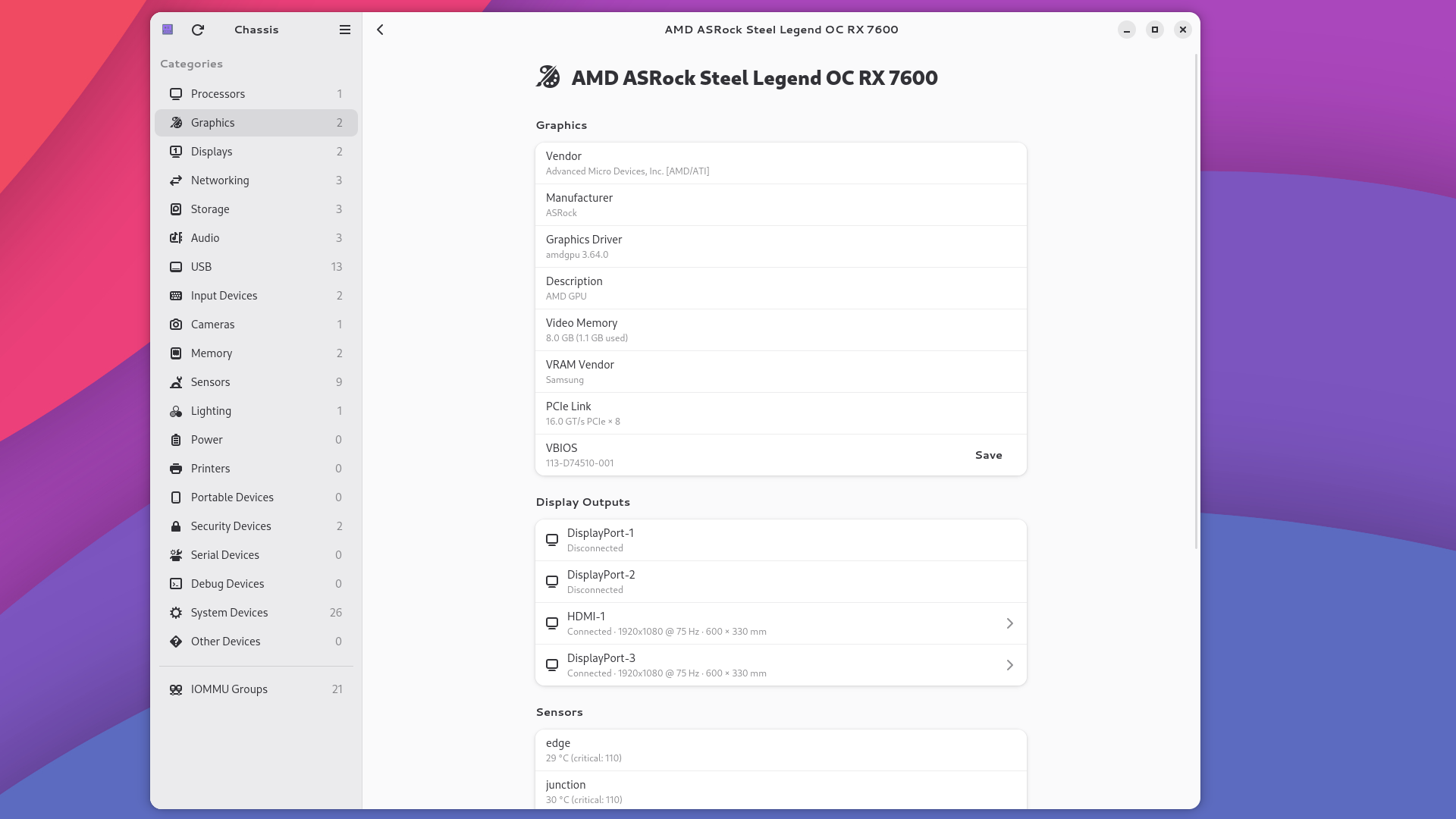The image size is (1456, 819).
Task: Select the Processors category icon
Action: (176, 94)
